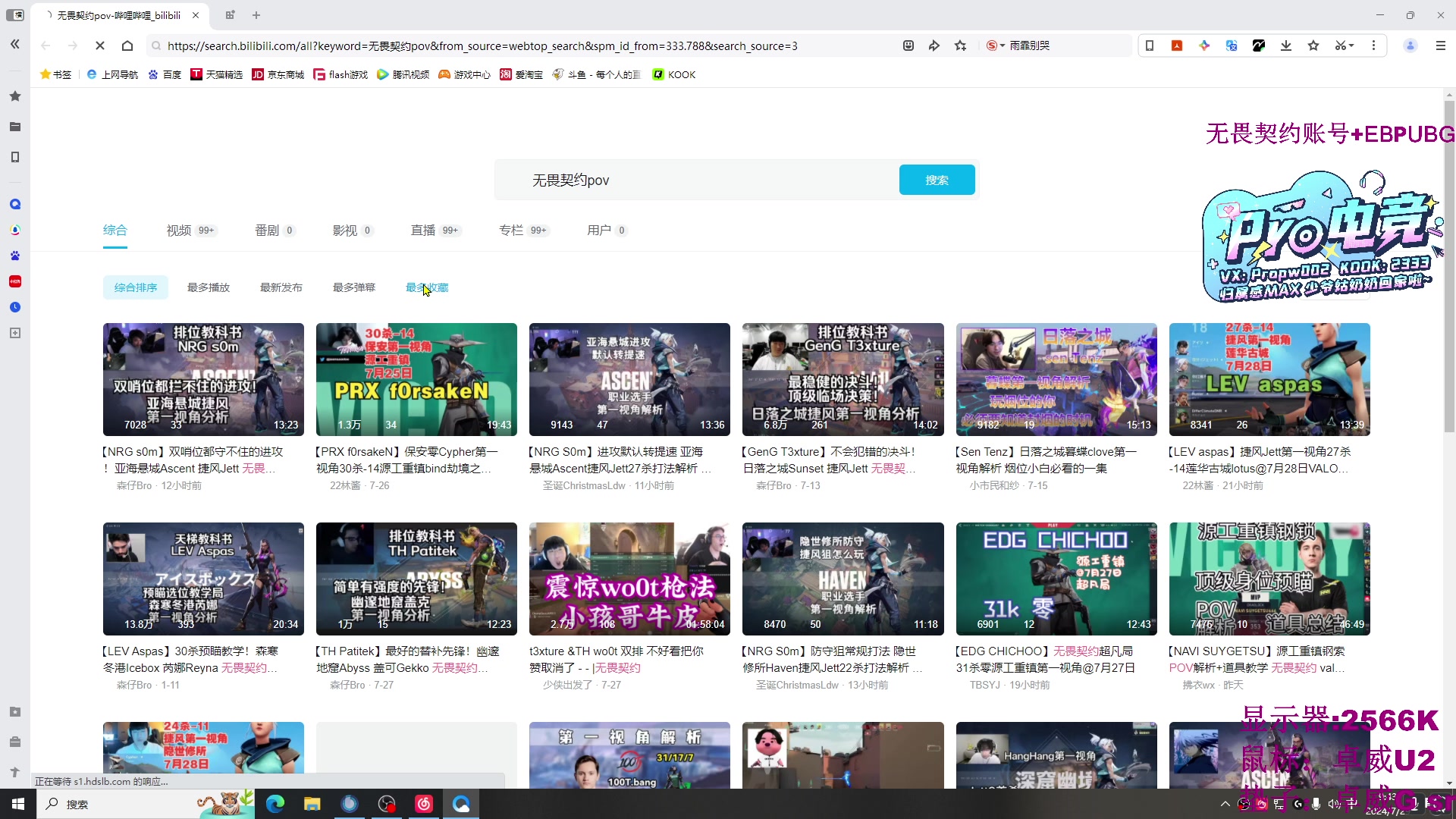The width and height of the screenshot is (1456, 819).
Task: Open 震惊wo0t枪法 video thumbnail
Action: (x=629, y=579)
